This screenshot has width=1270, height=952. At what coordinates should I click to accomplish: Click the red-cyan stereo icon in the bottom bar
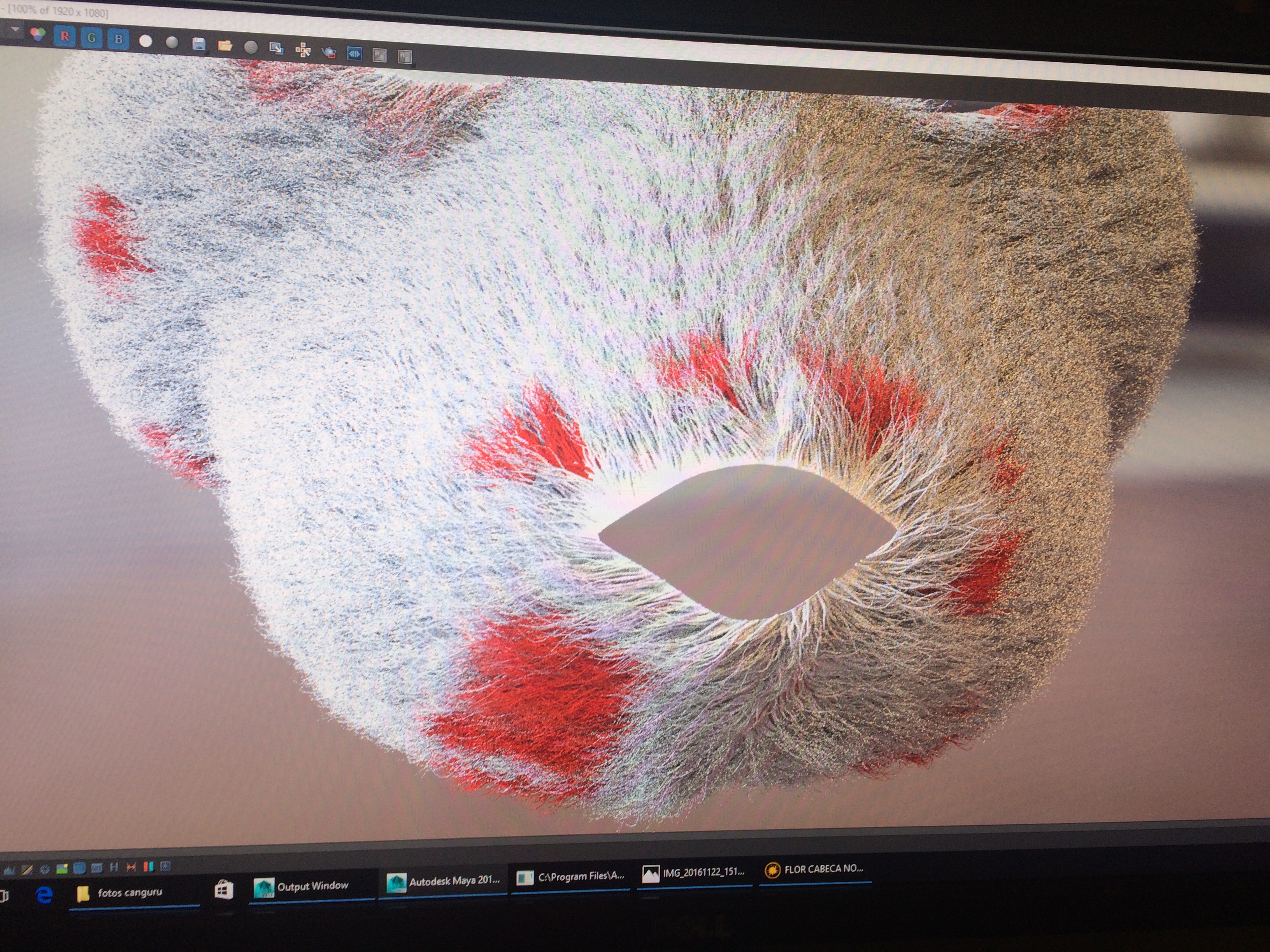click(149, 866)
